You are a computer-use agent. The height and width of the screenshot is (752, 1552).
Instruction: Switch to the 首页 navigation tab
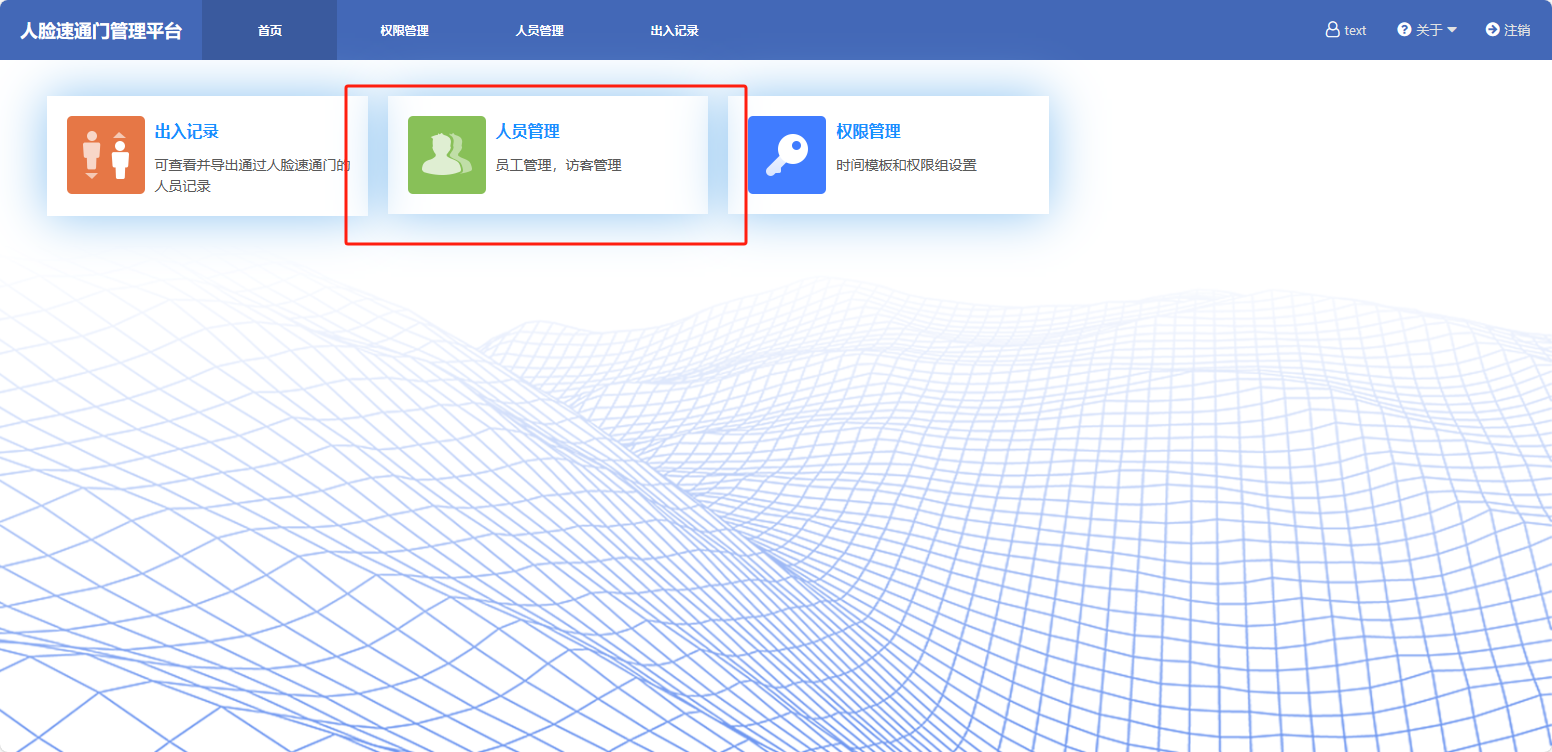(270, 30)
